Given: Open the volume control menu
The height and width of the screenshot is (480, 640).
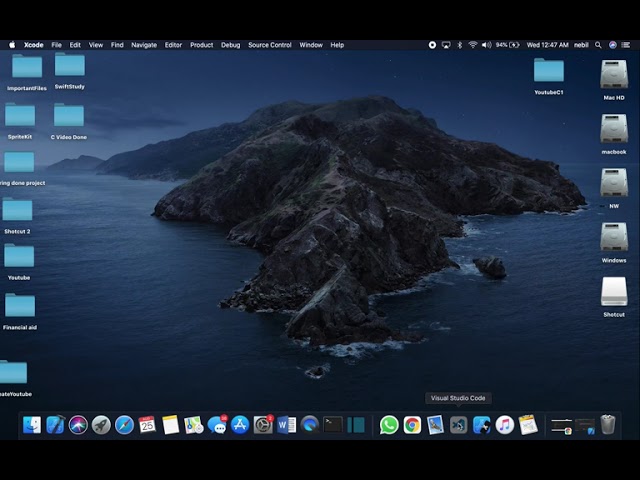Looking at the screenshot, I should pos(487,45).
